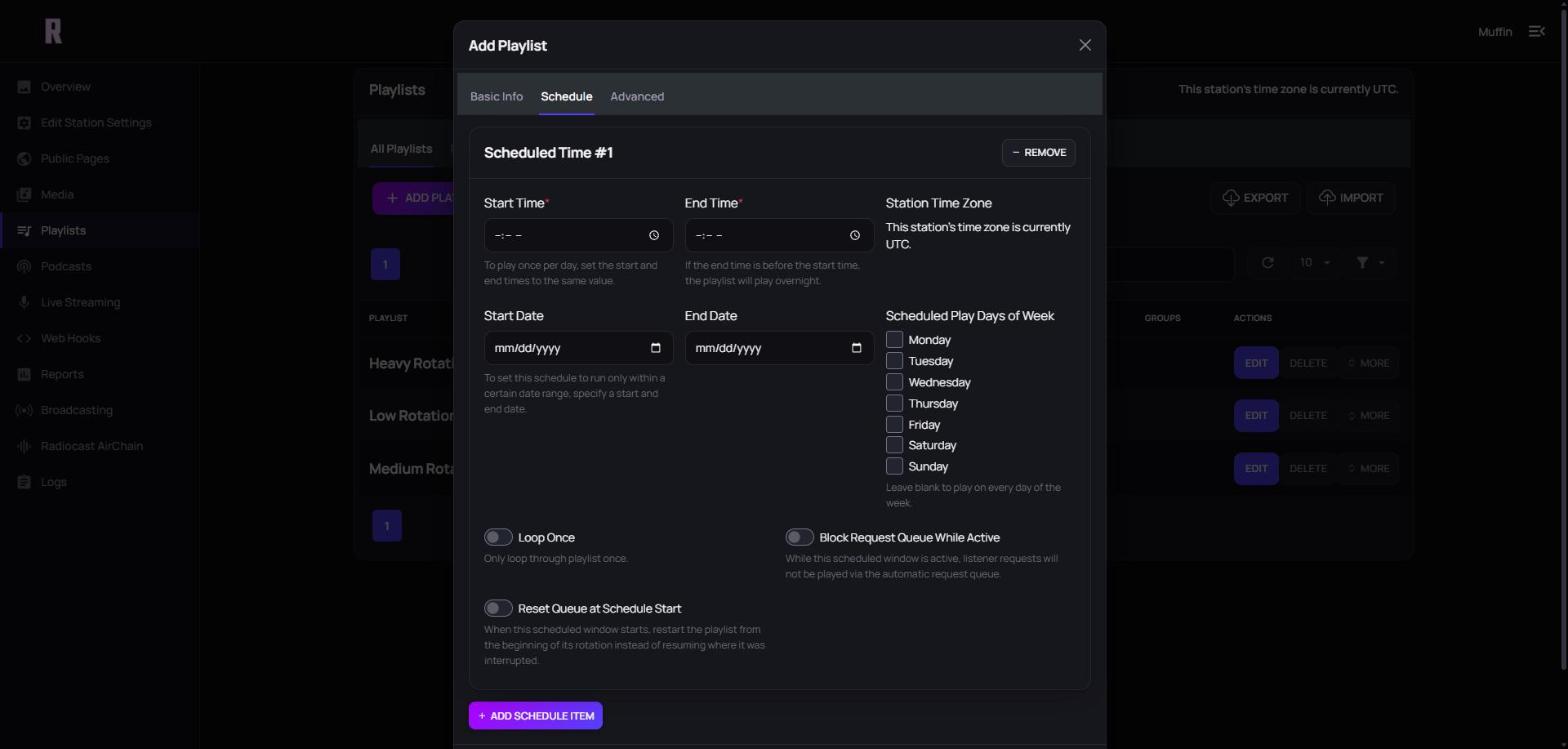Click the Broadcasting signal icon

tap(24, 411)
